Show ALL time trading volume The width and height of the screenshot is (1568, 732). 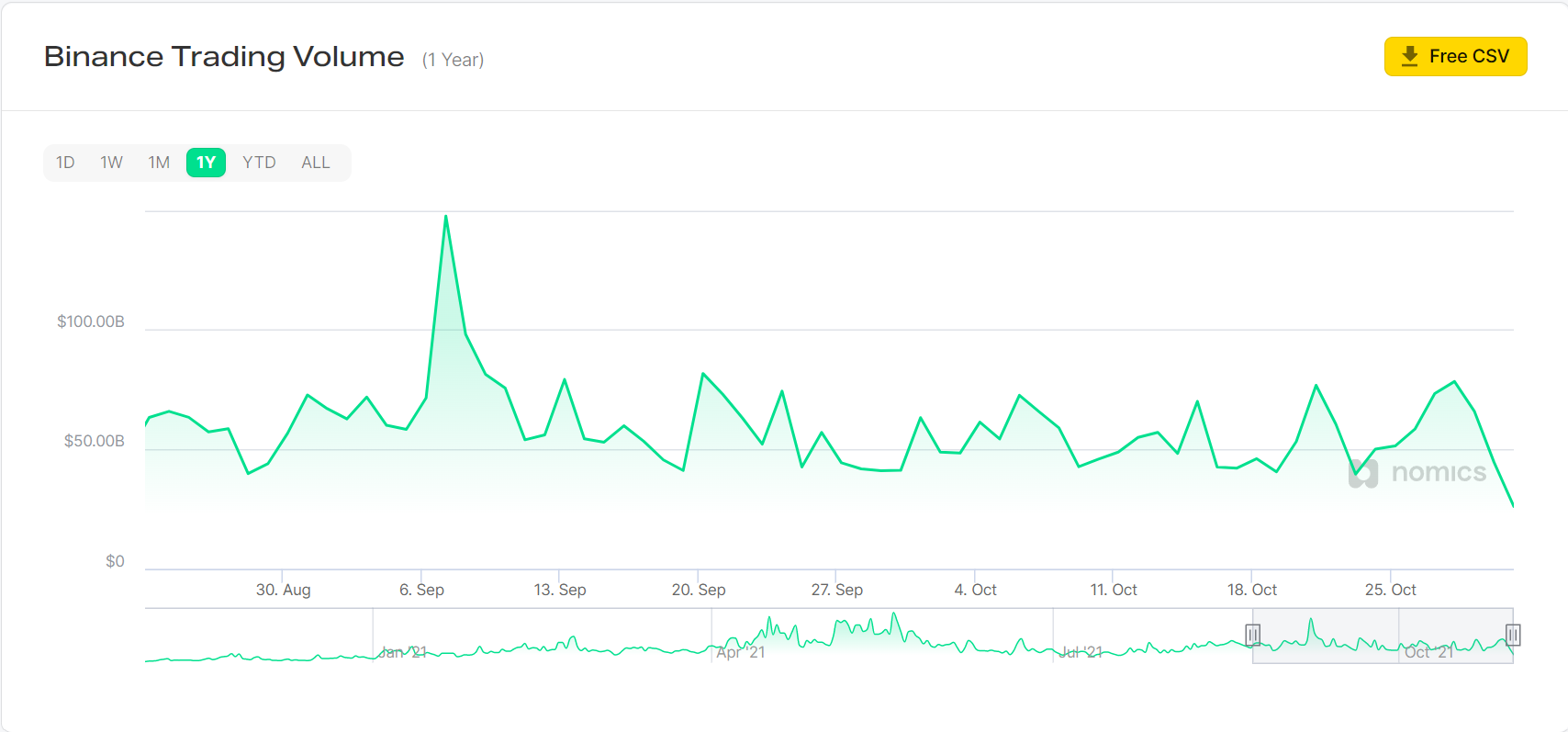tap(316, 163)
